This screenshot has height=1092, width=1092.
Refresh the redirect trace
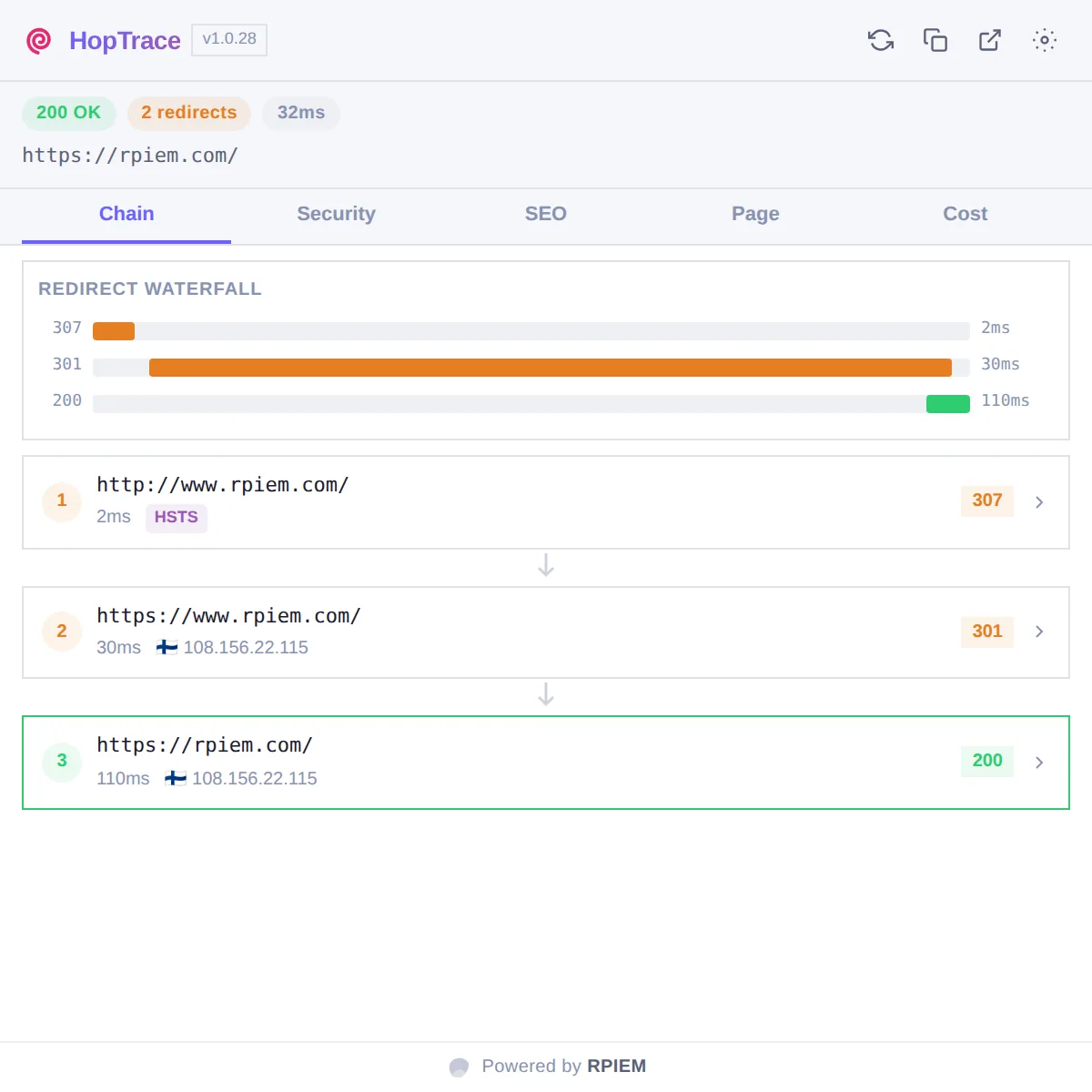click(x=881, y=40)
